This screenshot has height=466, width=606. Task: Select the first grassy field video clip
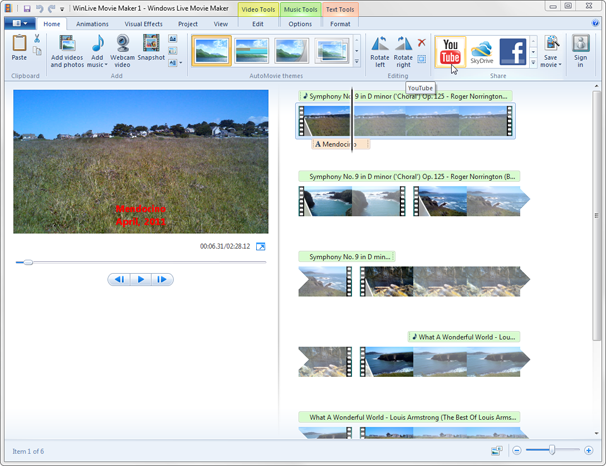[405, 121]
